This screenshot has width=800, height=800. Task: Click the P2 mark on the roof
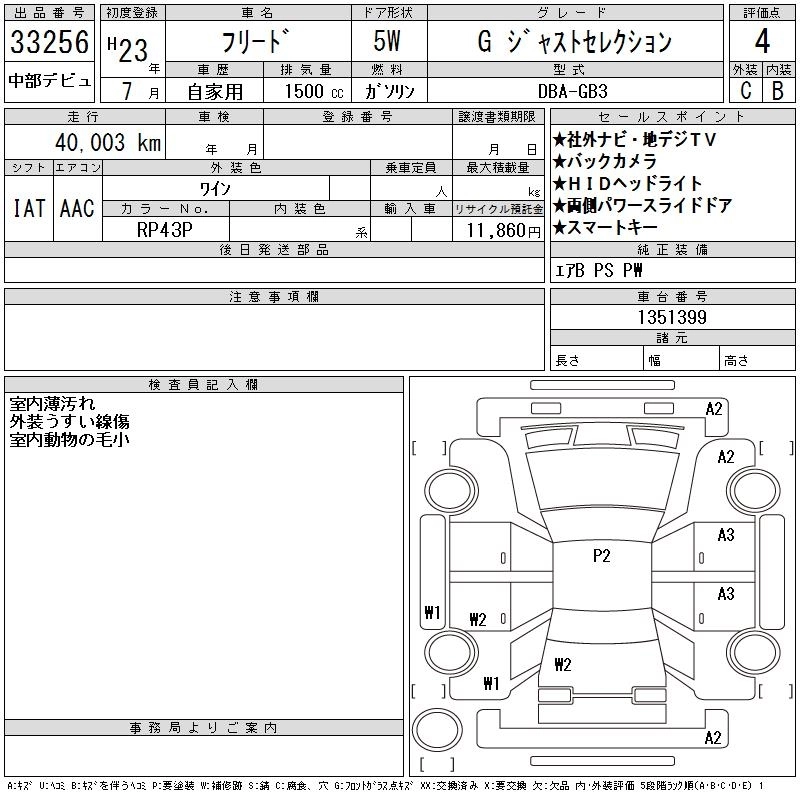coord(602,556)
